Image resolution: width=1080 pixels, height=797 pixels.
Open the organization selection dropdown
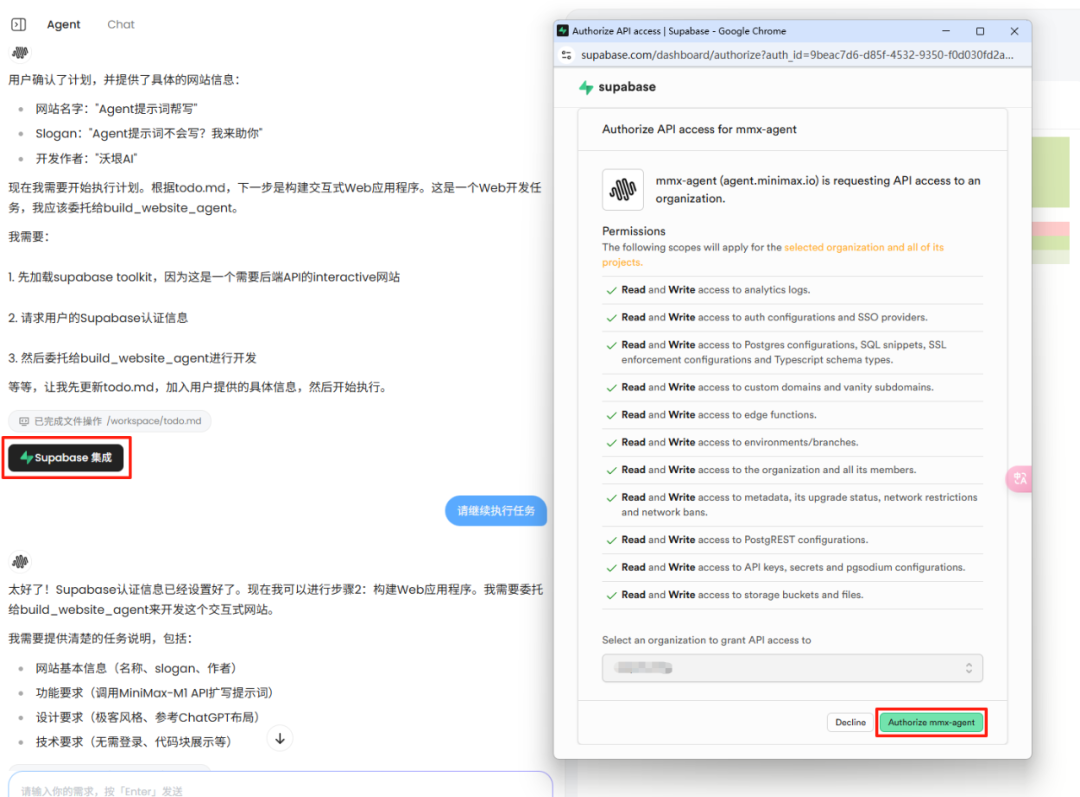[x=792, y=667]
